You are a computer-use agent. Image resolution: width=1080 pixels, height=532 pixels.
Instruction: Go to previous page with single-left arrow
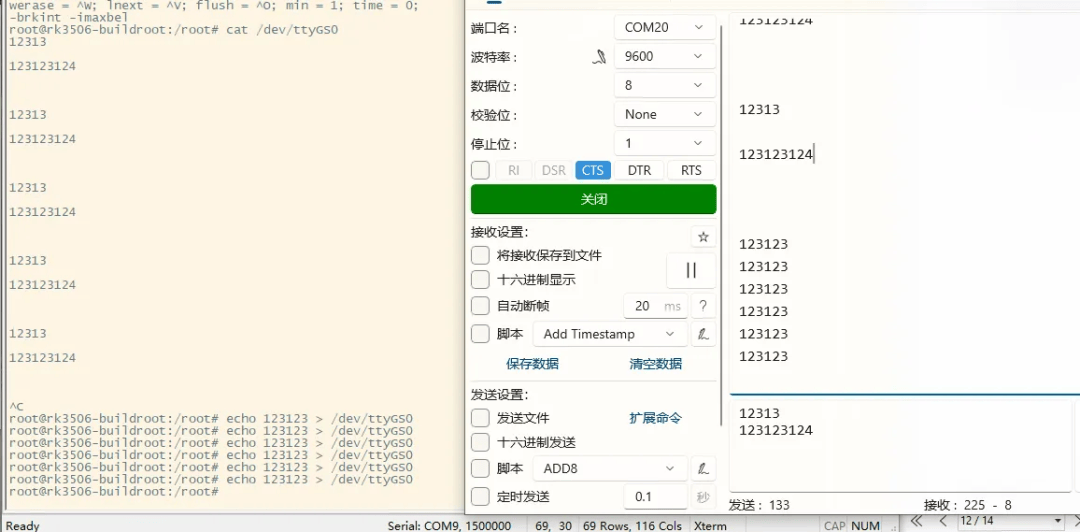tap(943, 521)
